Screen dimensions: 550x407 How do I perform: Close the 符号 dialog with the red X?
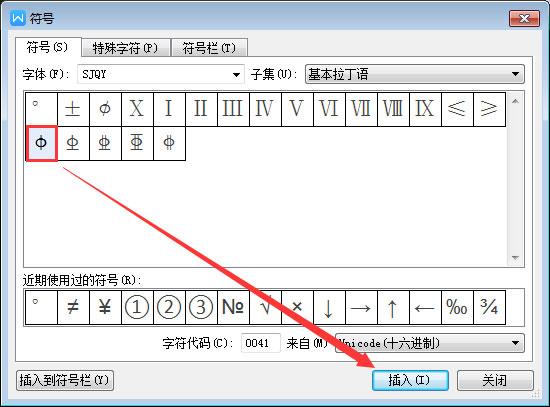524,18
